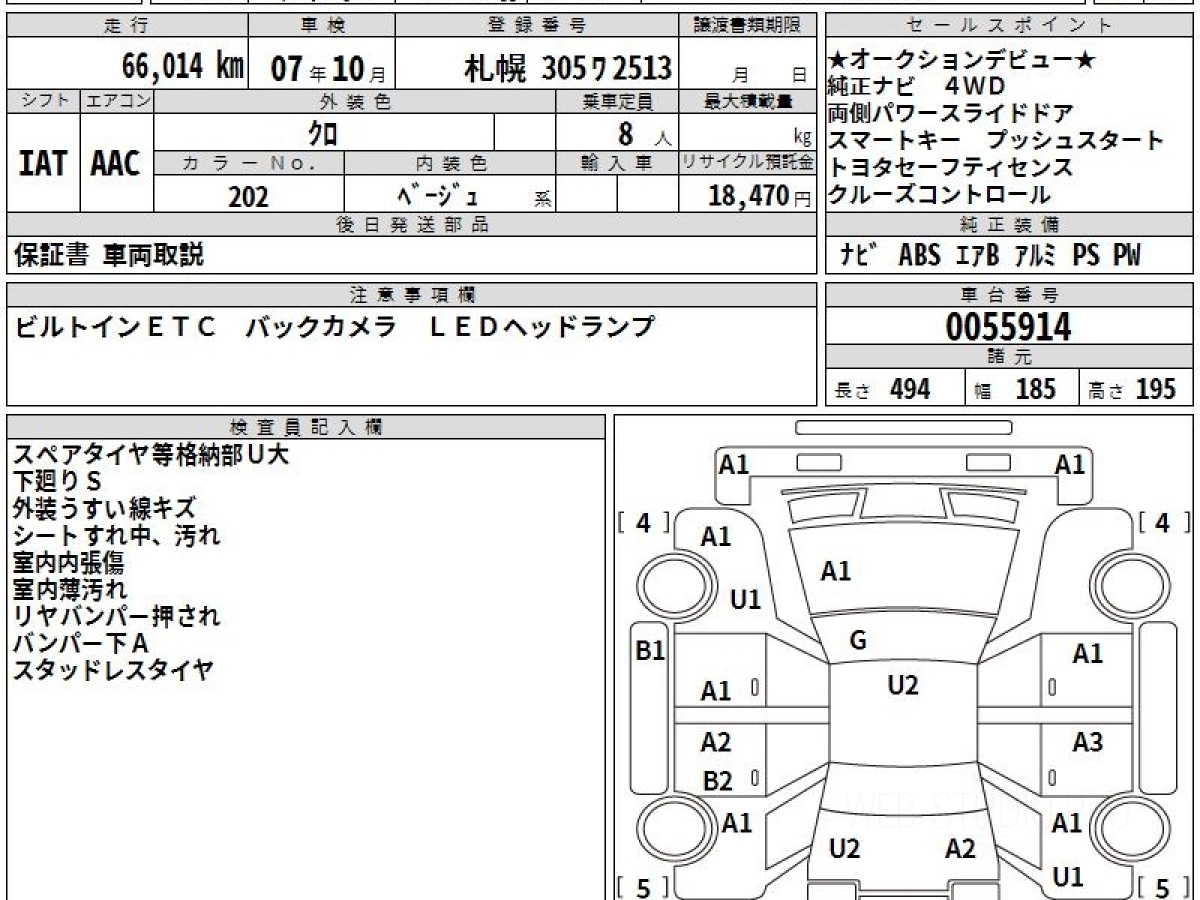Click the inspection date 07年10月
Viewport: 1200px width, 900px height.
click(x=328, y=69)
